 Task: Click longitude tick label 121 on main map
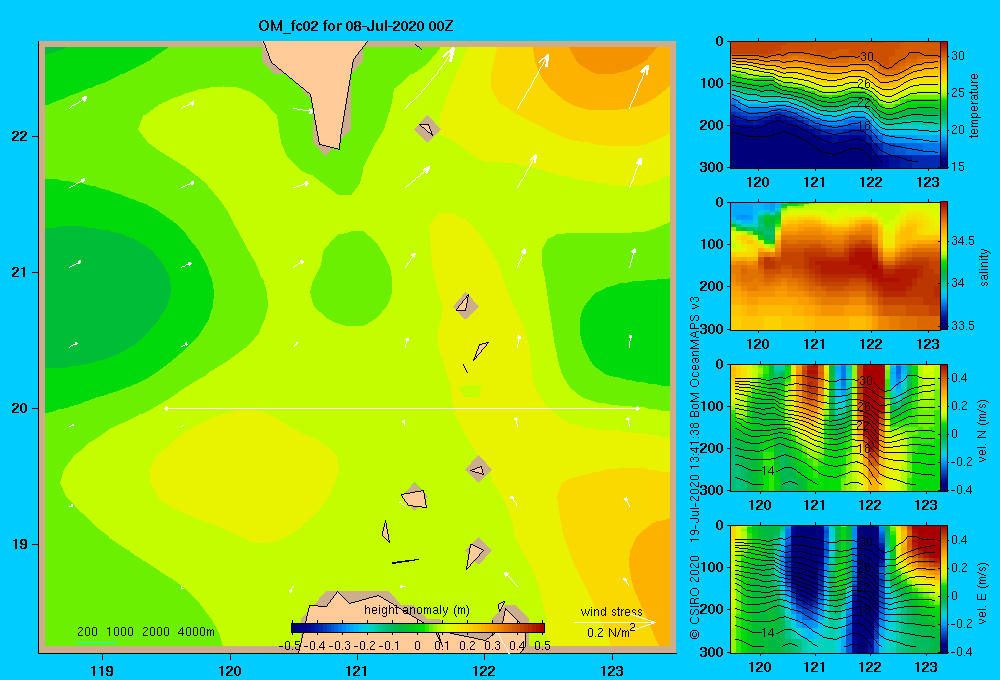(x=357, y=670)
